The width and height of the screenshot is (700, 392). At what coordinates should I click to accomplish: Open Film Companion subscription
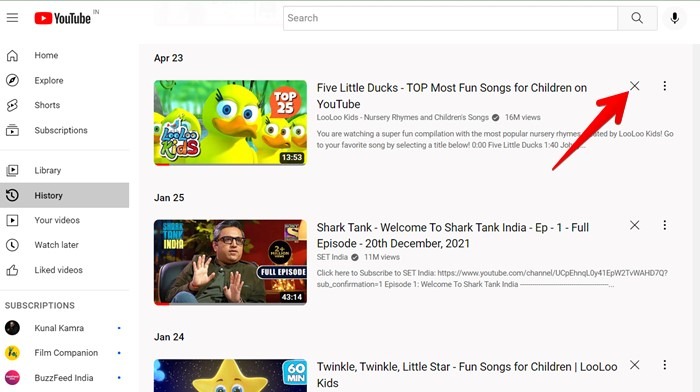click(65, 353)
